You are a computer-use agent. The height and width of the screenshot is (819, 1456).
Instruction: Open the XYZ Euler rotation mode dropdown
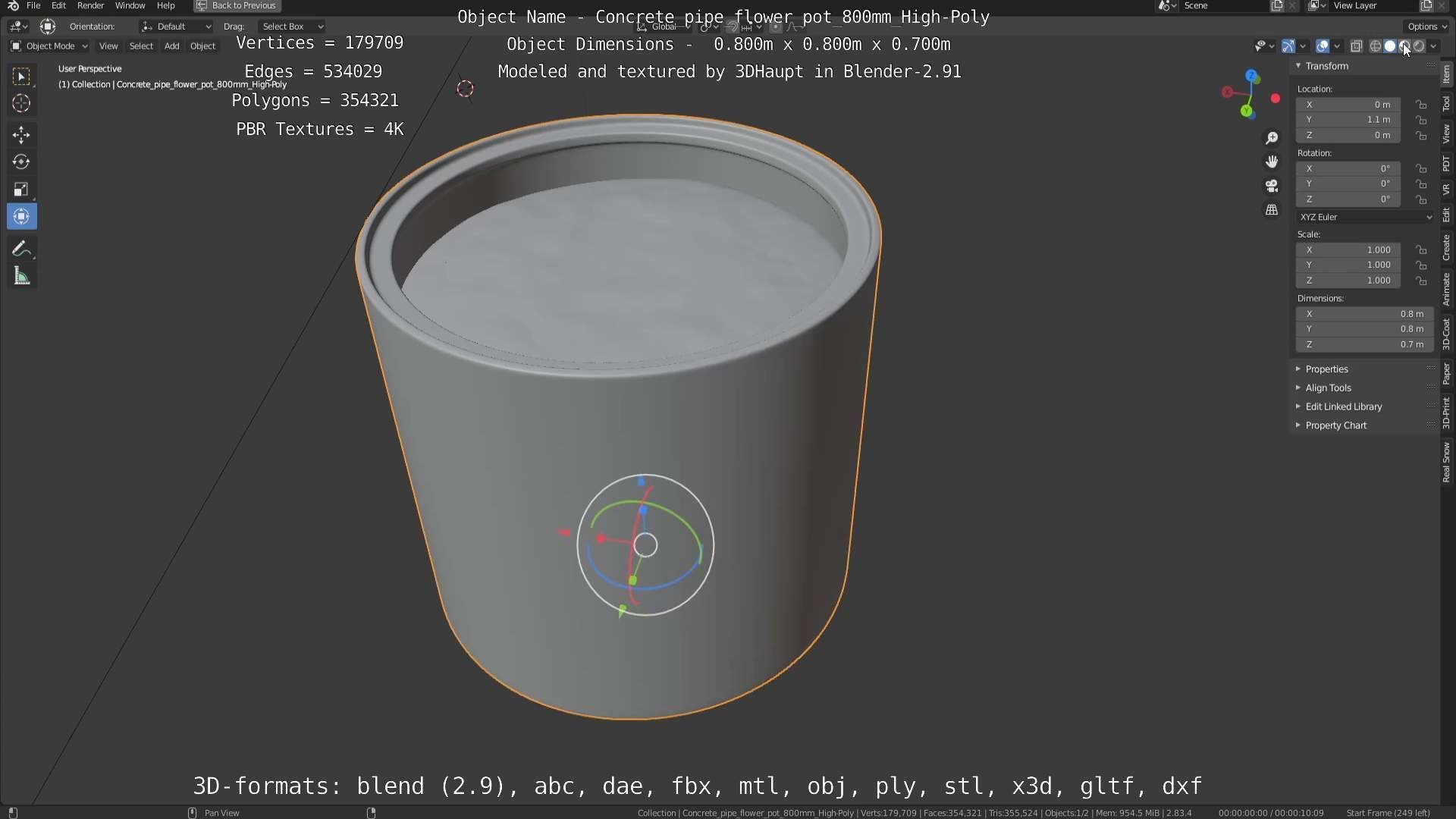coord(1365,217)
